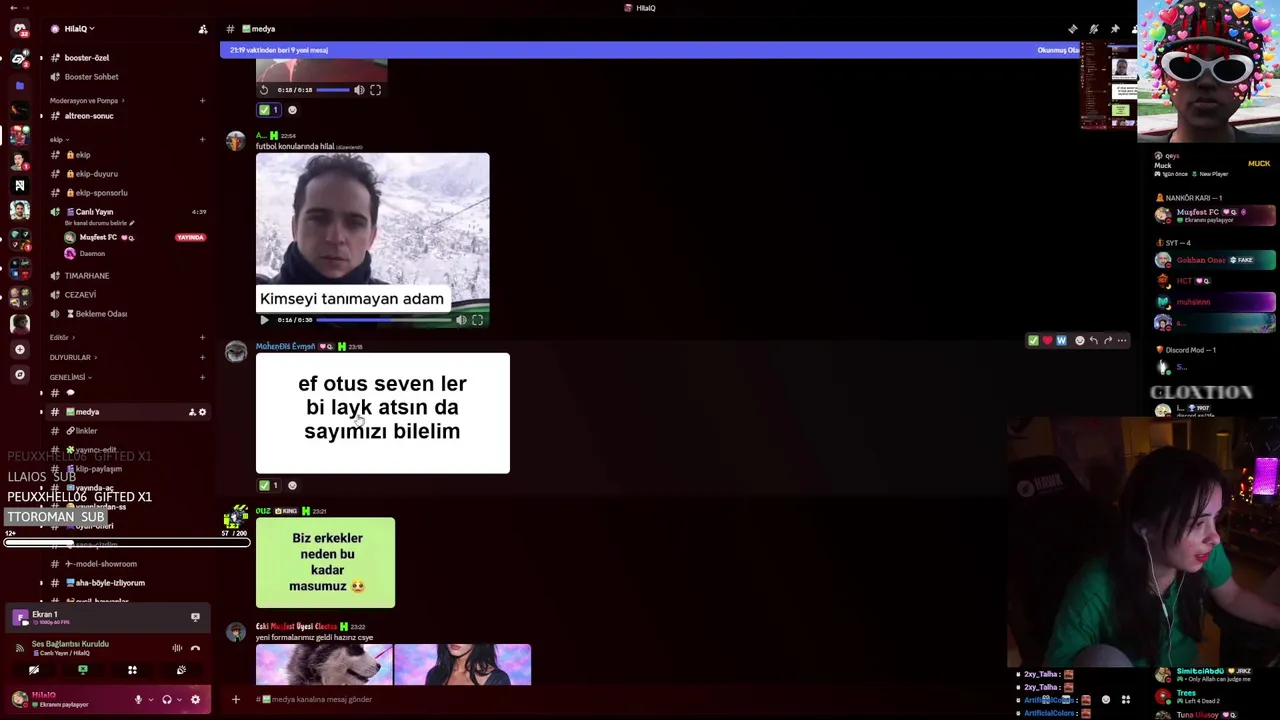The height and width of the screenshot is (720, 1280).
Task: Disconnect from voice with hang-up icon
Action: coord(195,648)
